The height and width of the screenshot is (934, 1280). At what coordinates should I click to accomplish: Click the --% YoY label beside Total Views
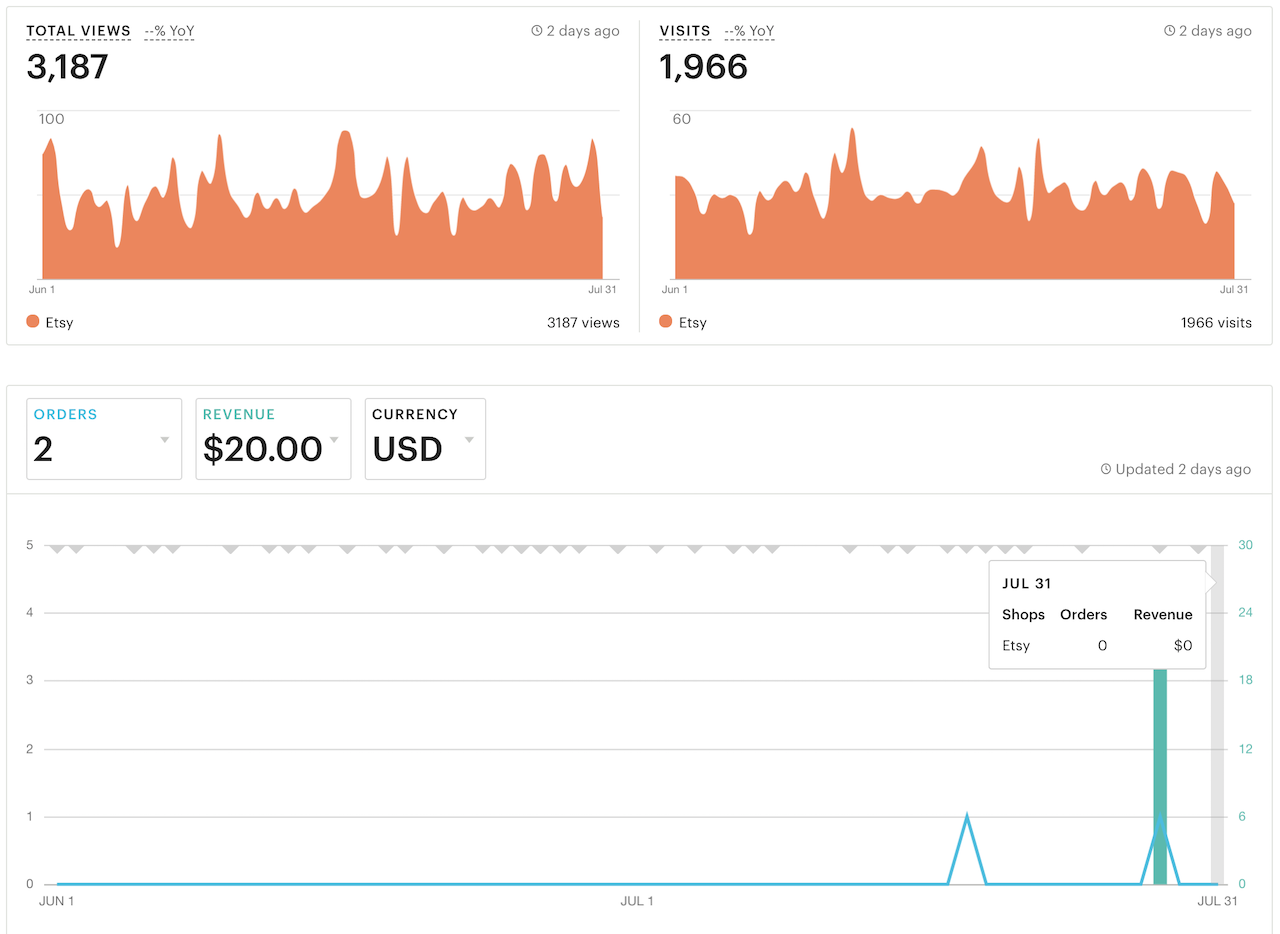click(x=169, y=31)
